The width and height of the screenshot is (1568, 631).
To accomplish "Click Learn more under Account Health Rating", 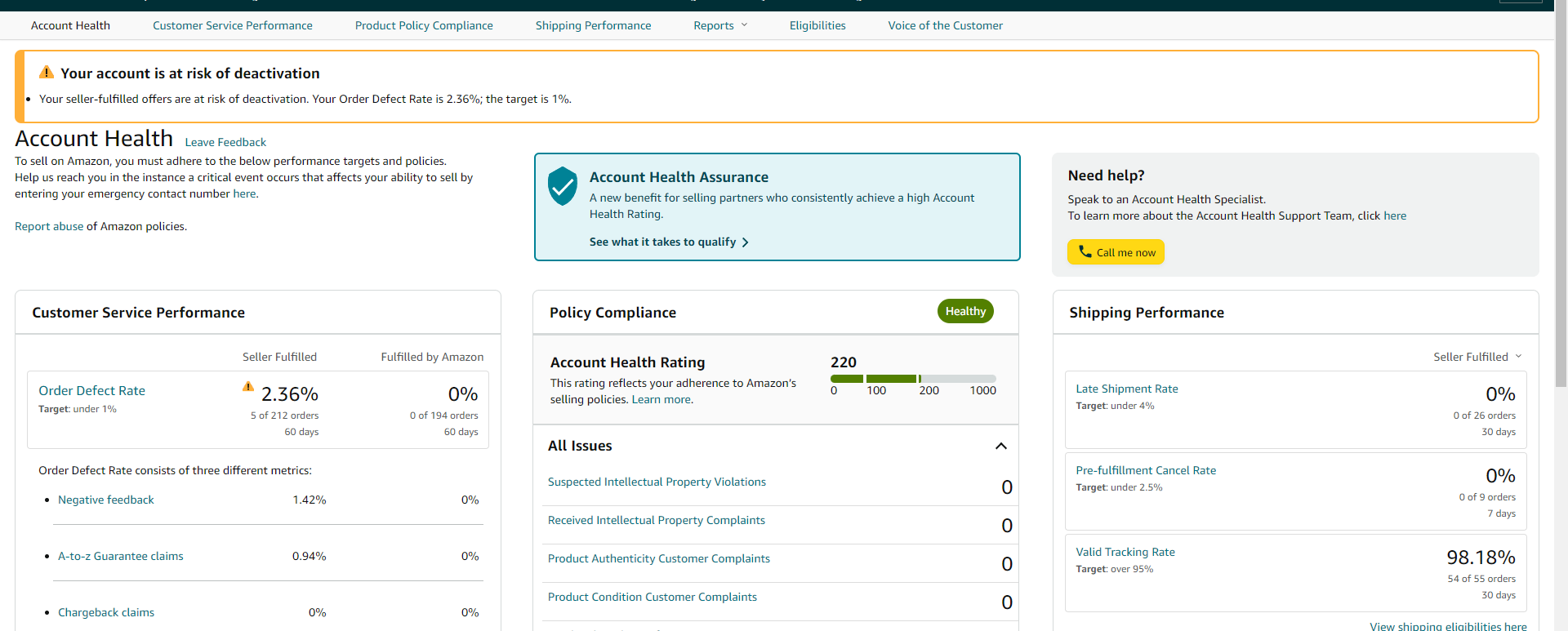I will (661, 399).
